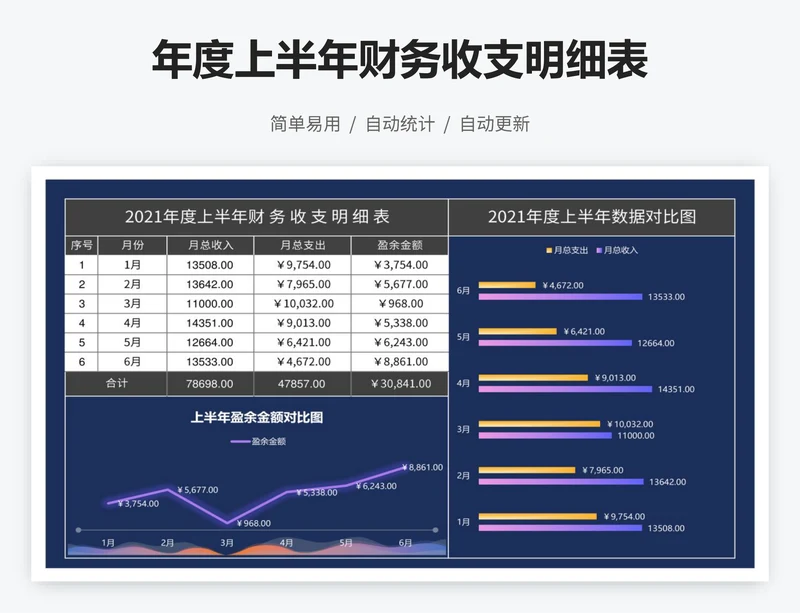Select the 11000.00 income cell

click(210, 304)
